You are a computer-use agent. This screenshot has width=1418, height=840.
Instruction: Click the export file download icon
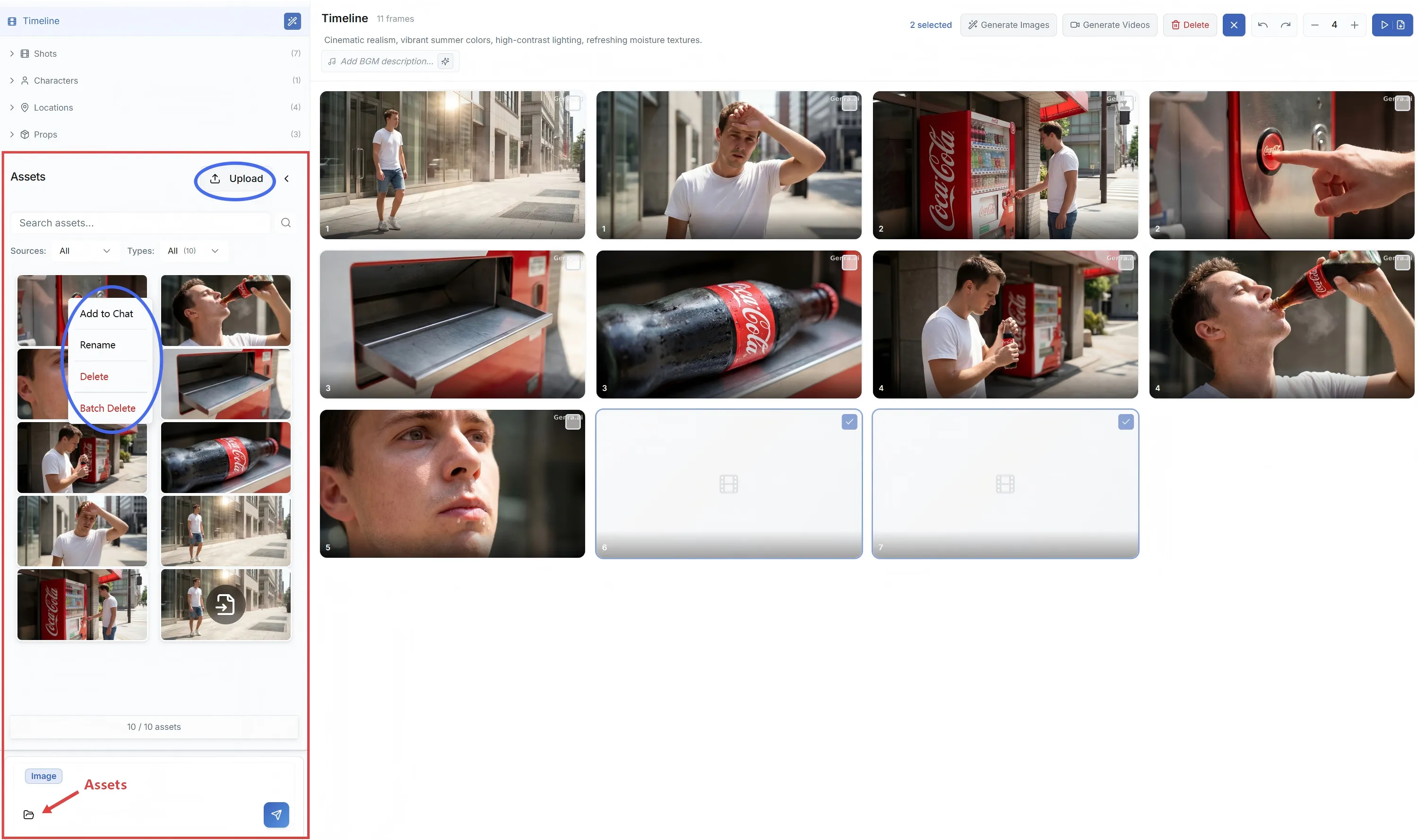pos(1401,25)
